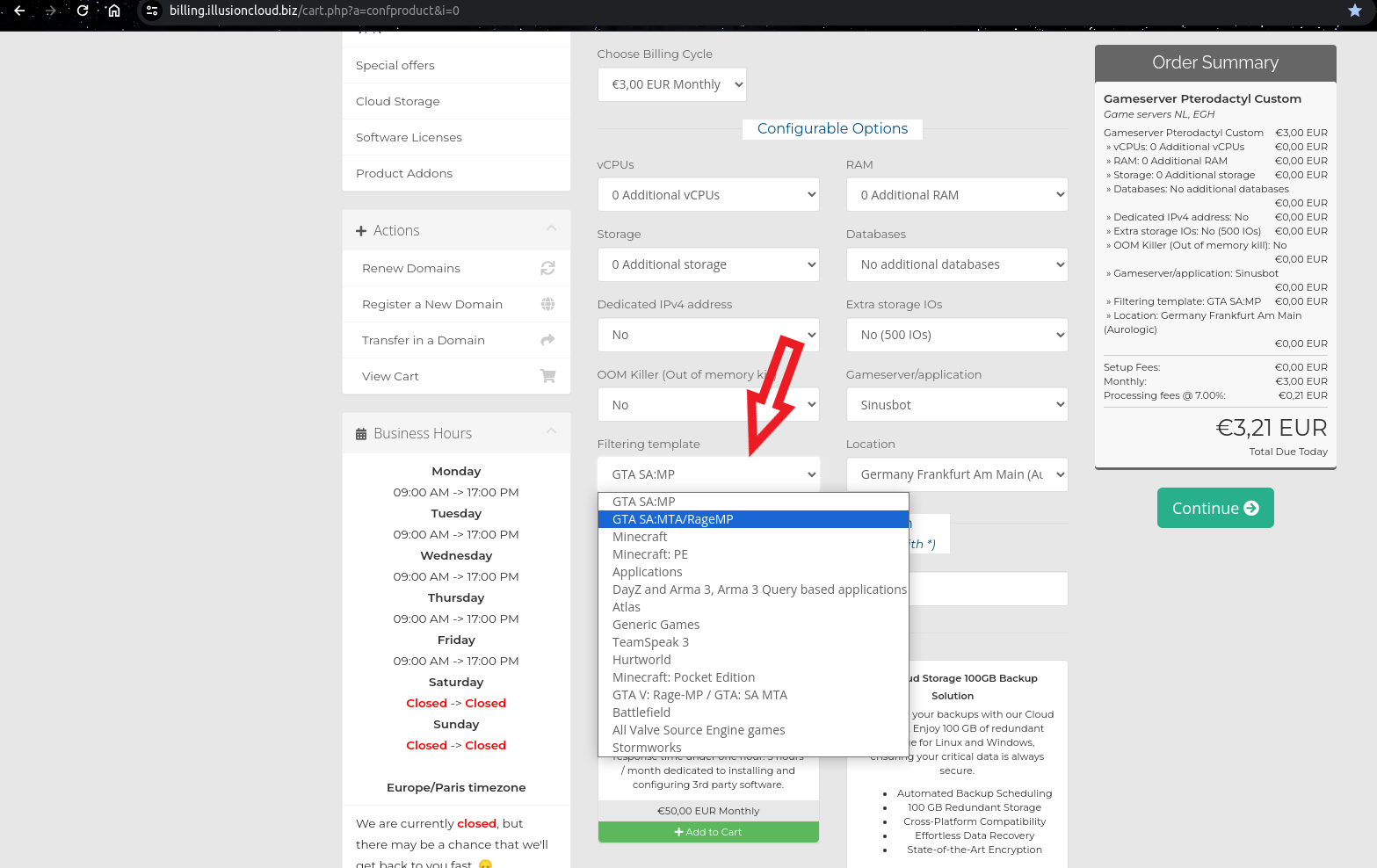Screen dimensions: 1377x868
Task: Open the vCPUs dropdown
Action: pos(708,195)
